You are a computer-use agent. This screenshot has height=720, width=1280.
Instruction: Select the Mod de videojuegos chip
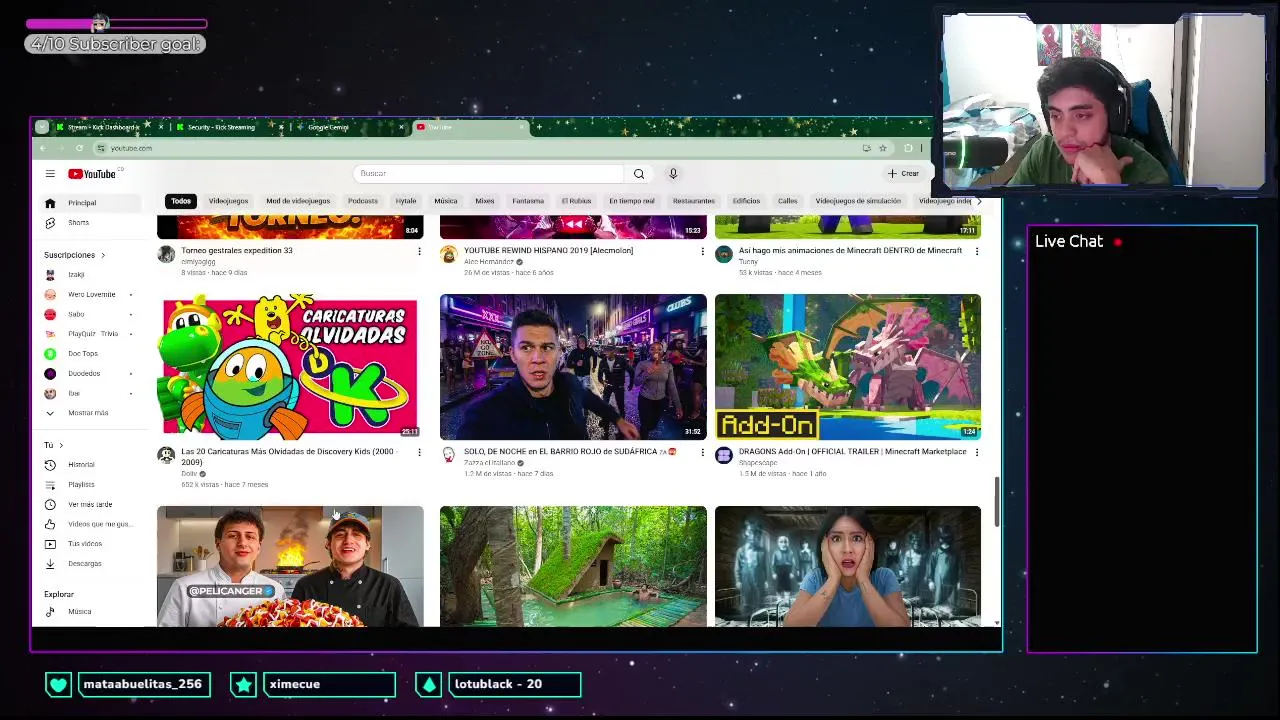(x=298, y=201)
